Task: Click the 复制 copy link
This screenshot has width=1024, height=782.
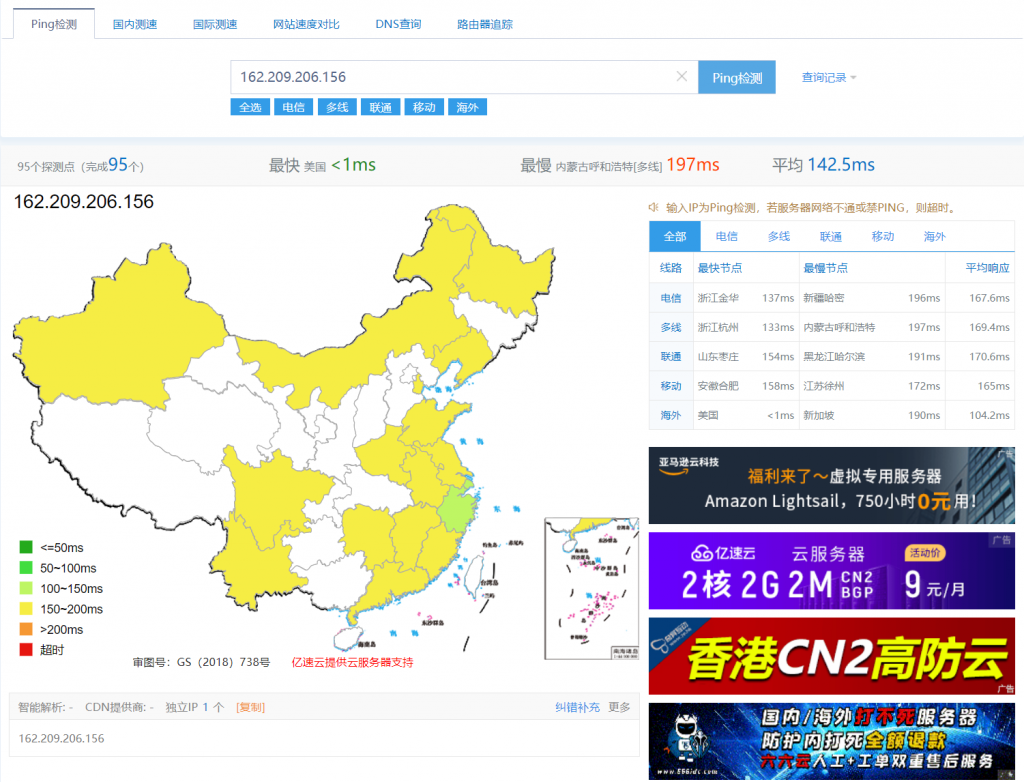Action: (x=250, y=707)
